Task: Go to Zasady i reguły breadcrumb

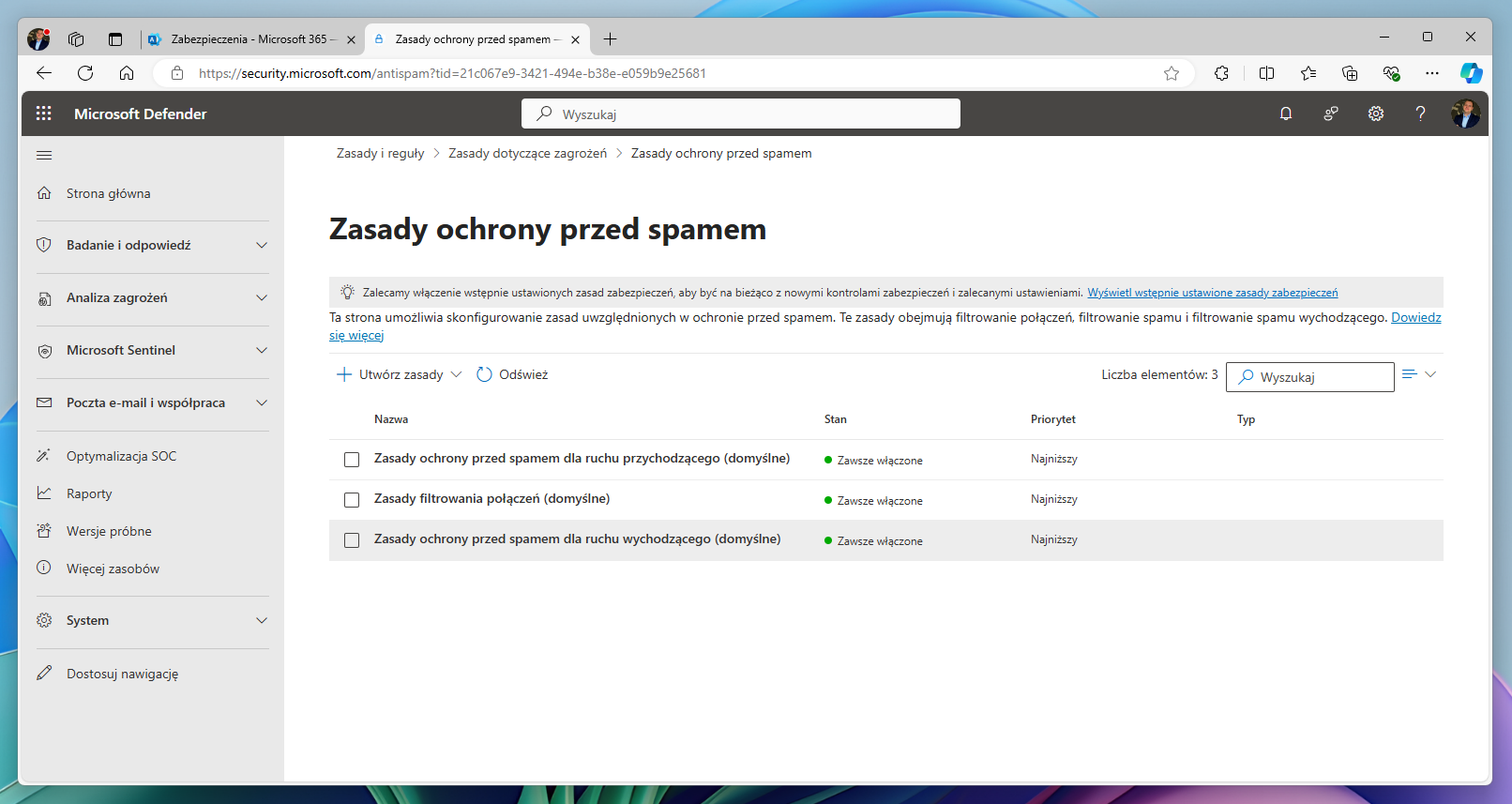Action: pos(380,153)
